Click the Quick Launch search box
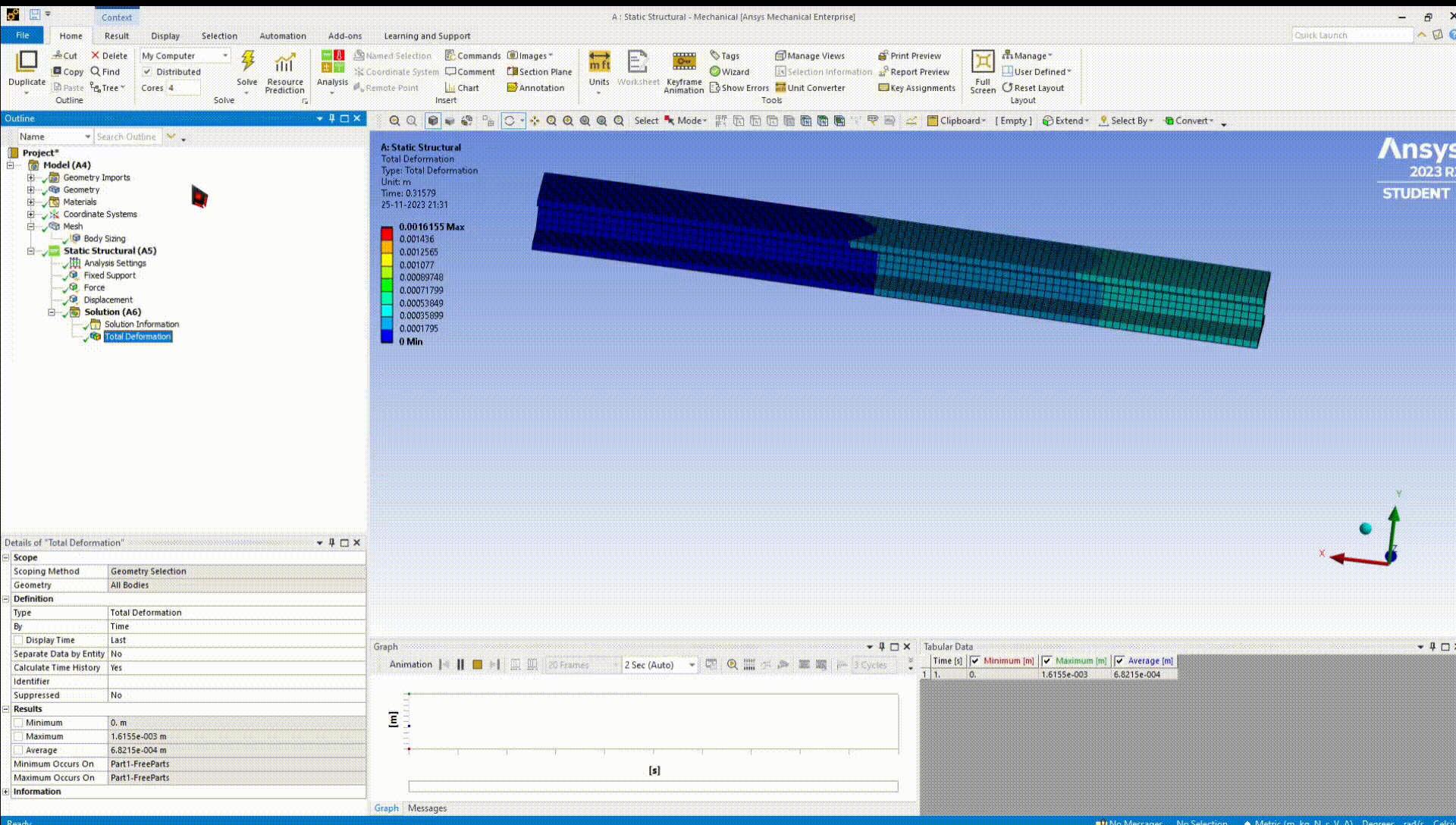The width and height of the screenshot is (1456, 825). pos(1353,36)
